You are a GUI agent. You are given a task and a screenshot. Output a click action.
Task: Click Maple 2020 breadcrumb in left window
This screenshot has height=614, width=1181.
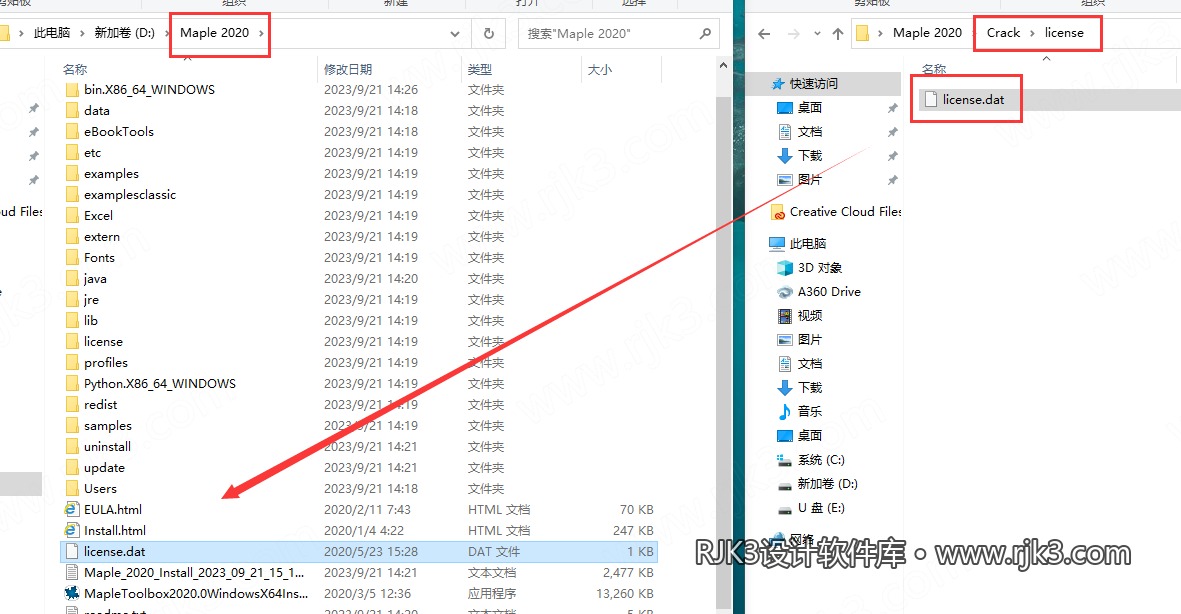(215, 33)
